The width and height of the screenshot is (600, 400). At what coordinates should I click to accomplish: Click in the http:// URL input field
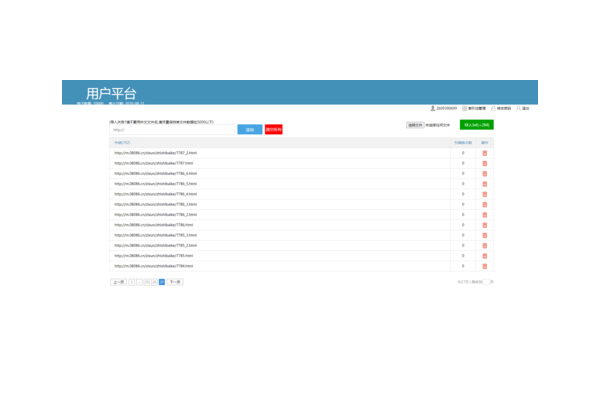pyautogui.click(x=171, y=130)
